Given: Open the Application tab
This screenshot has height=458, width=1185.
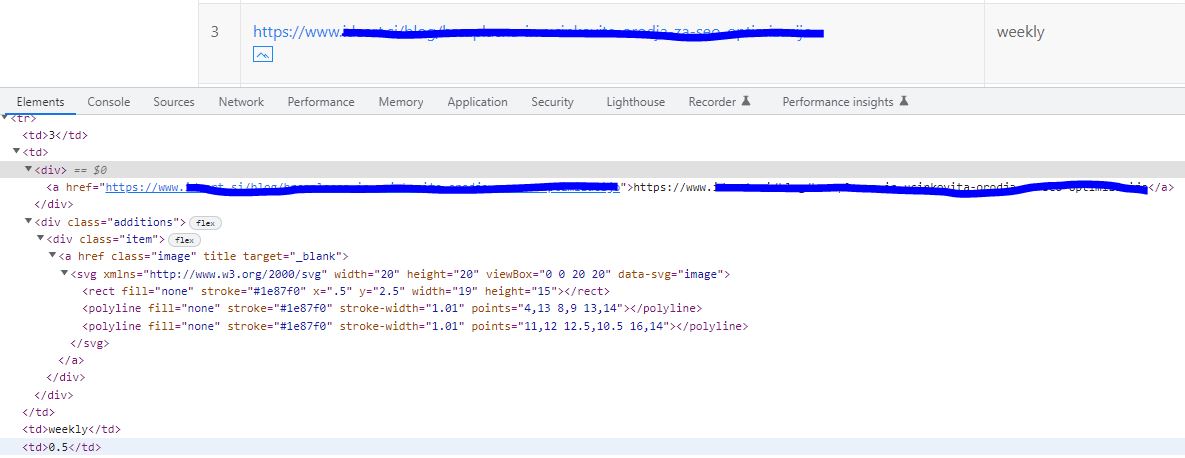Looking at the screenshot, I should click(477, 102).
